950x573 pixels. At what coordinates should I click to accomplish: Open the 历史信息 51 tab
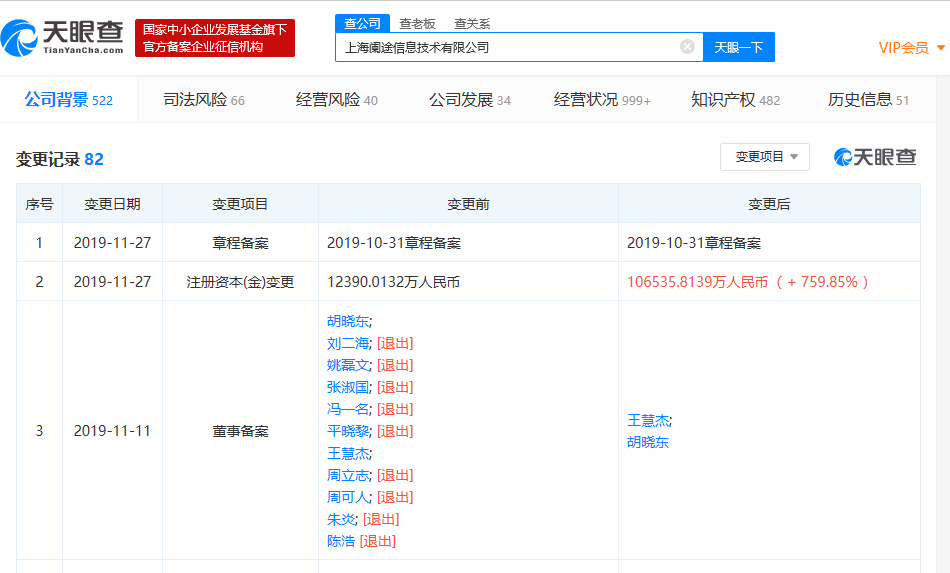868,100
